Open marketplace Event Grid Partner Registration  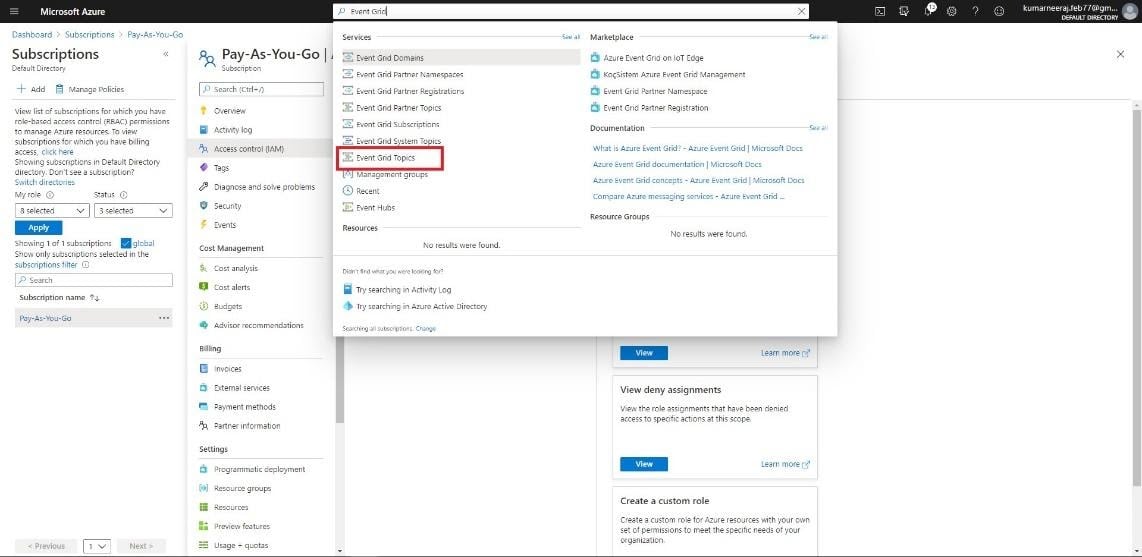pos(655,108)
